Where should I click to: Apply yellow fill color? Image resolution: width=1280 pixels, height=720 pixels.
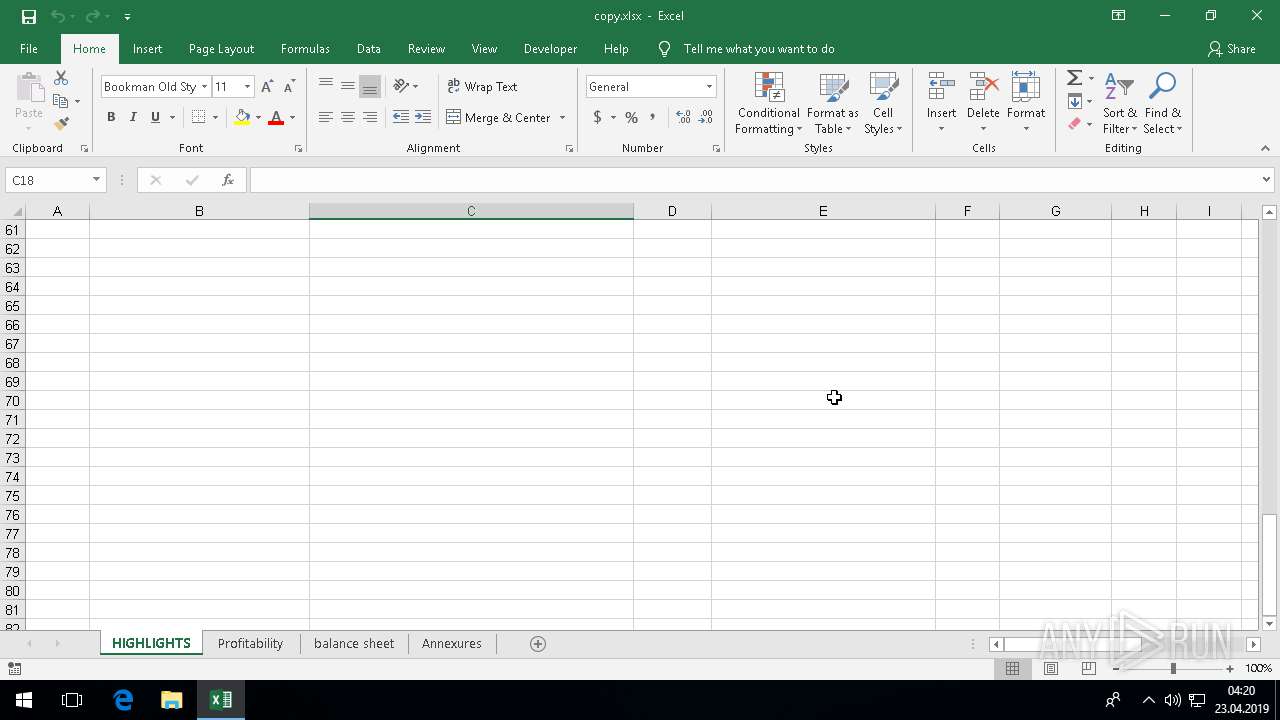(242, 117)
